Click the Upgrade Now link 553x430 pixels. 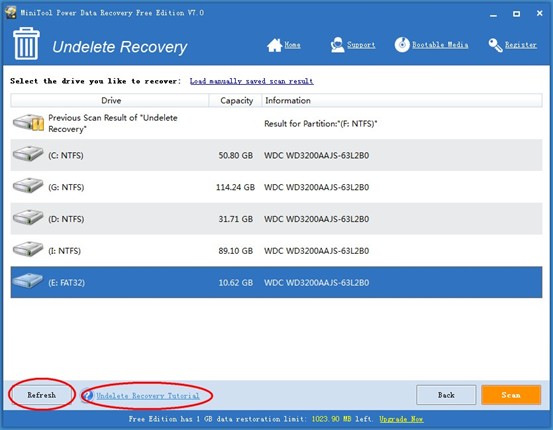(x=401, y=419)
